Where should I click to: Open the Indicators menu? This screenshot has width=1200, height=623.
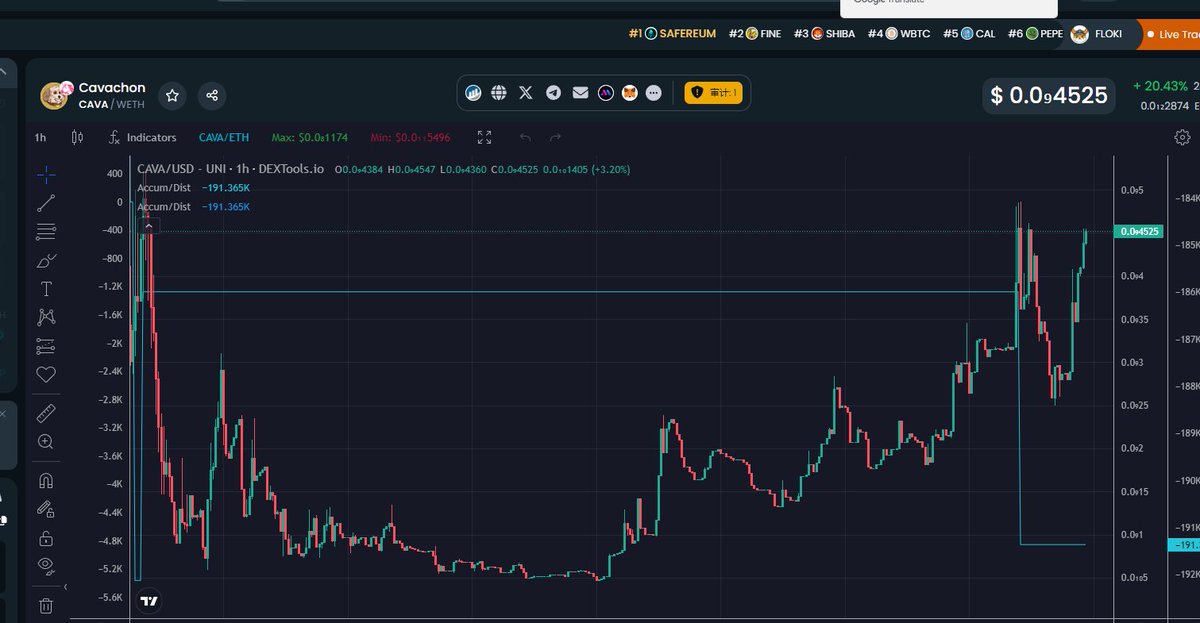(x=143, y=137)
